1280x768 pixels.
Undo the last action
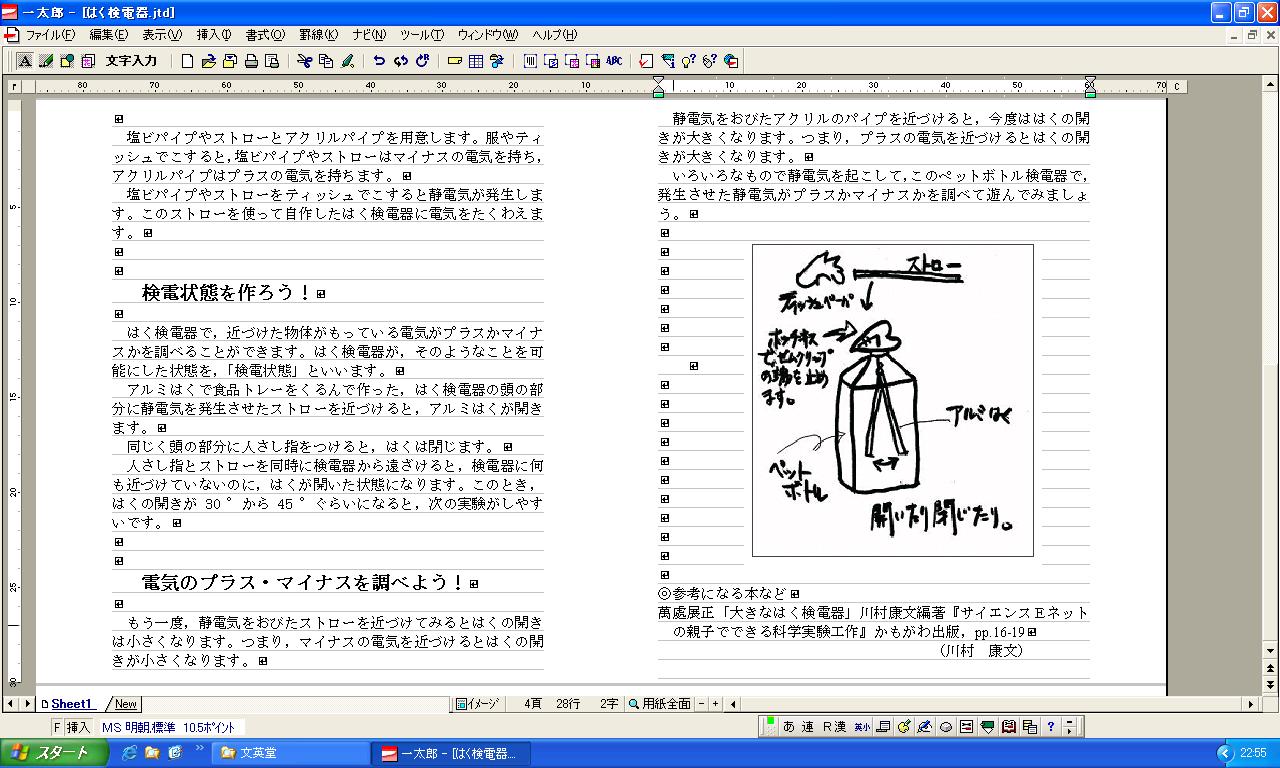(x=379, y=61)
